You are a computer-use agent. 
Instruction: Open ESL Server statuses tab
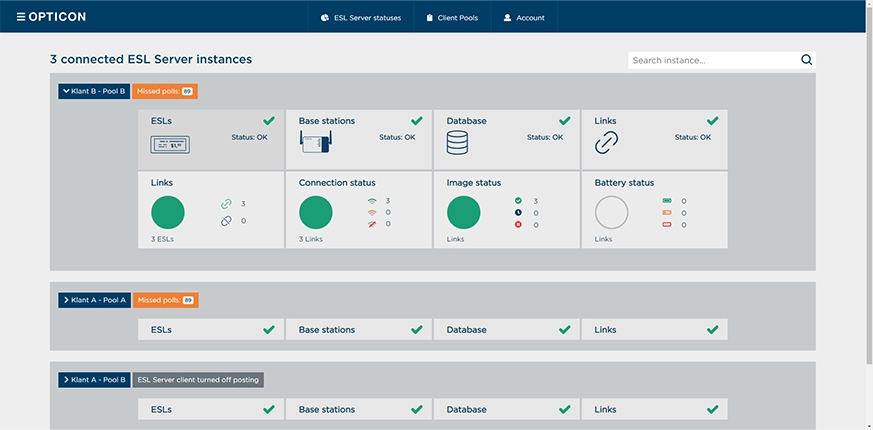[x=361, y=18]
